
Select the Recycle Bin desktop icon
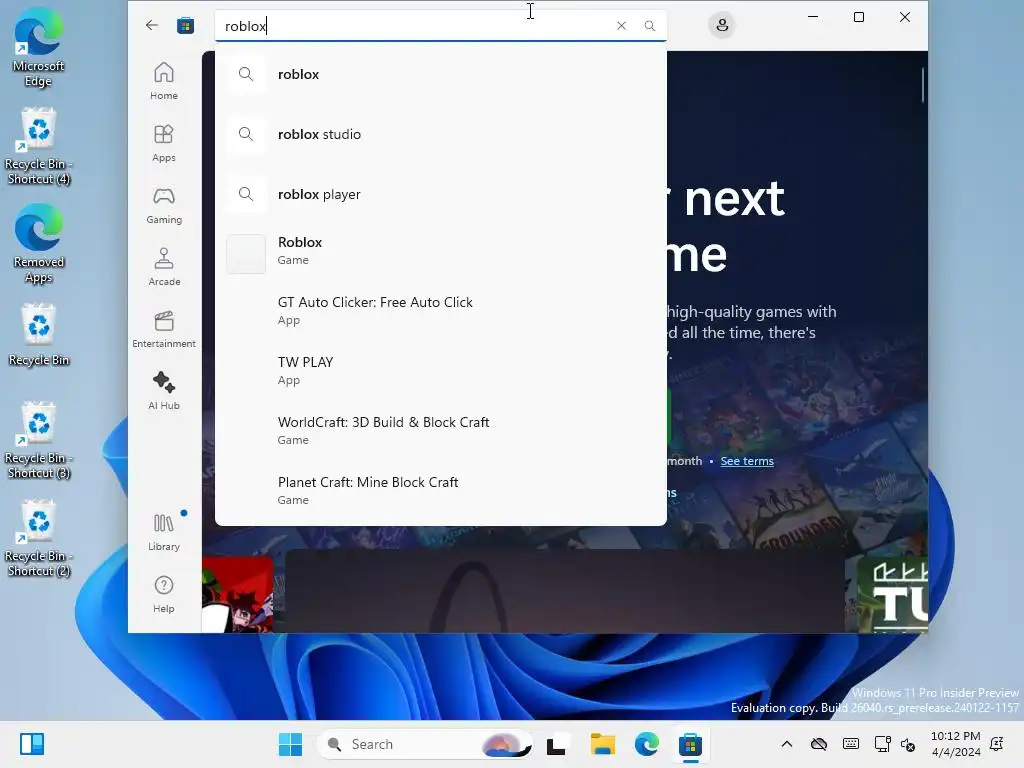39,335
